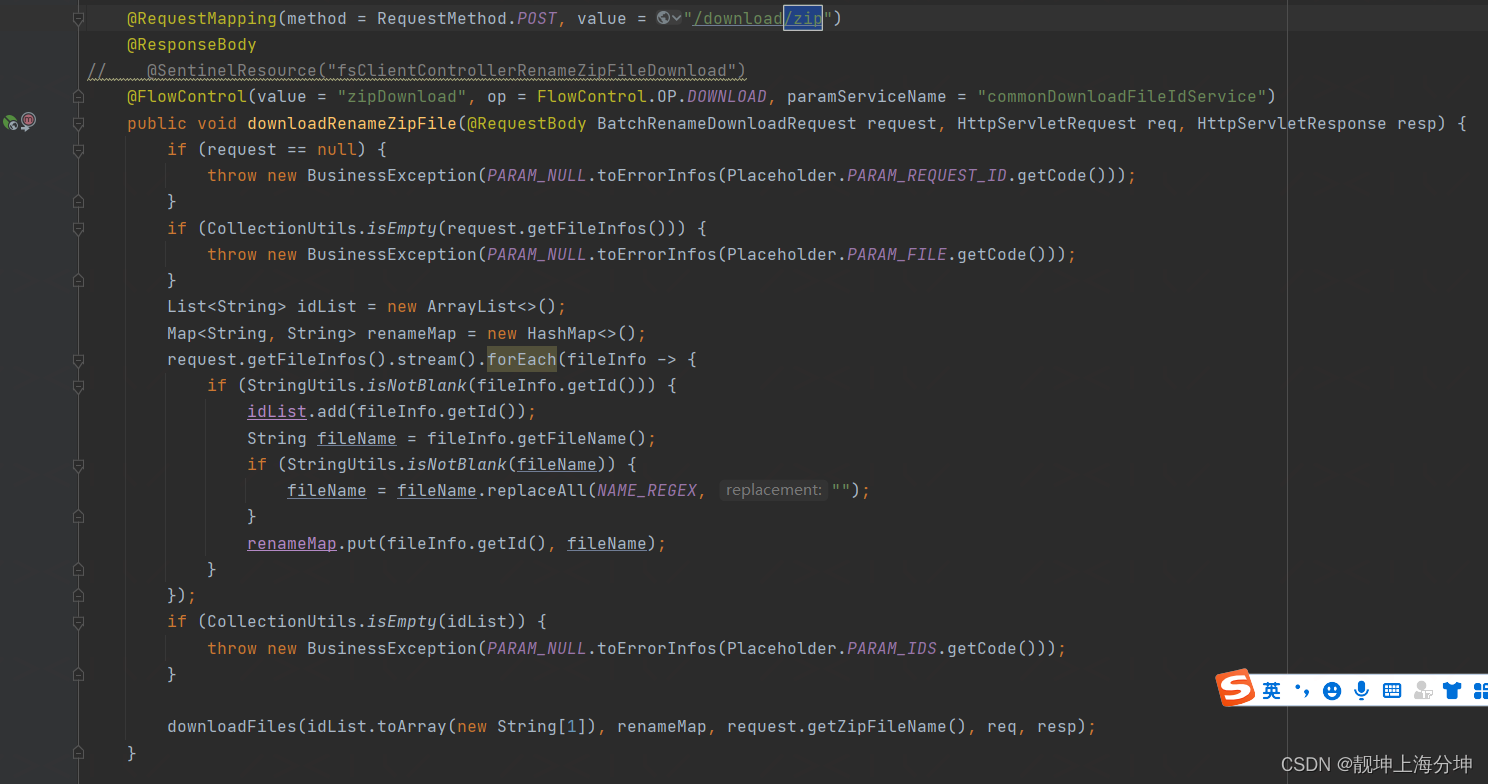
Task: Open the Sogou skin shirt icon
Action: 1452,690
